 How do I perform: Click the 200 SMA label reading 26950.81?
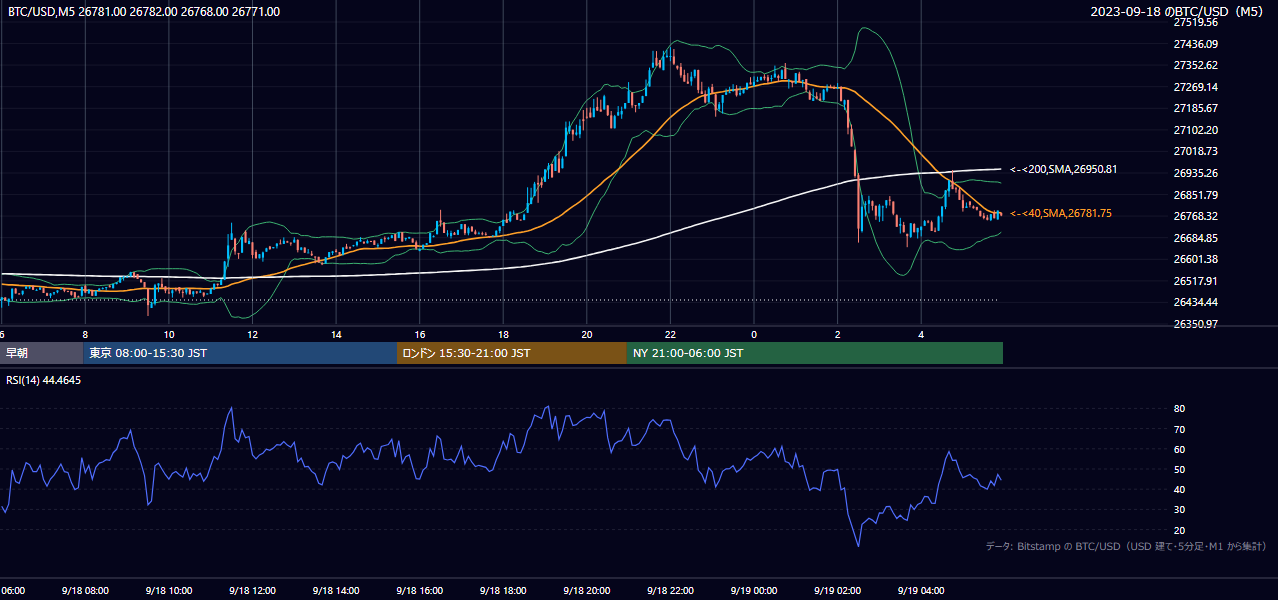1063,169
